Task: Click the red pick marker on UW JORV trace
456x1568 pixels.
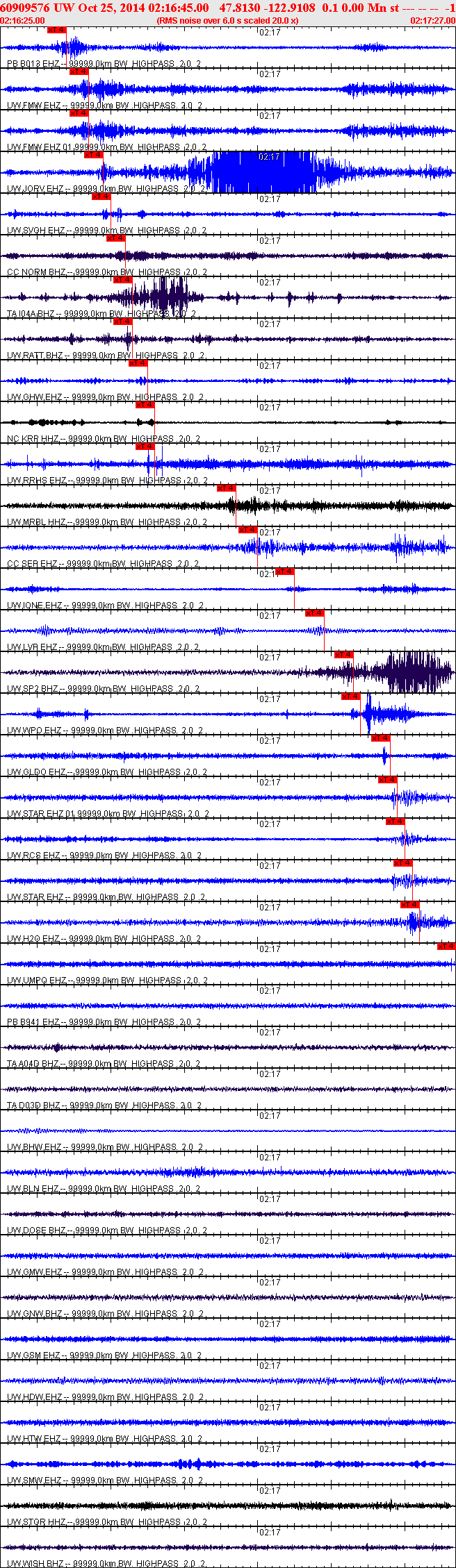Action: [94, 155]
